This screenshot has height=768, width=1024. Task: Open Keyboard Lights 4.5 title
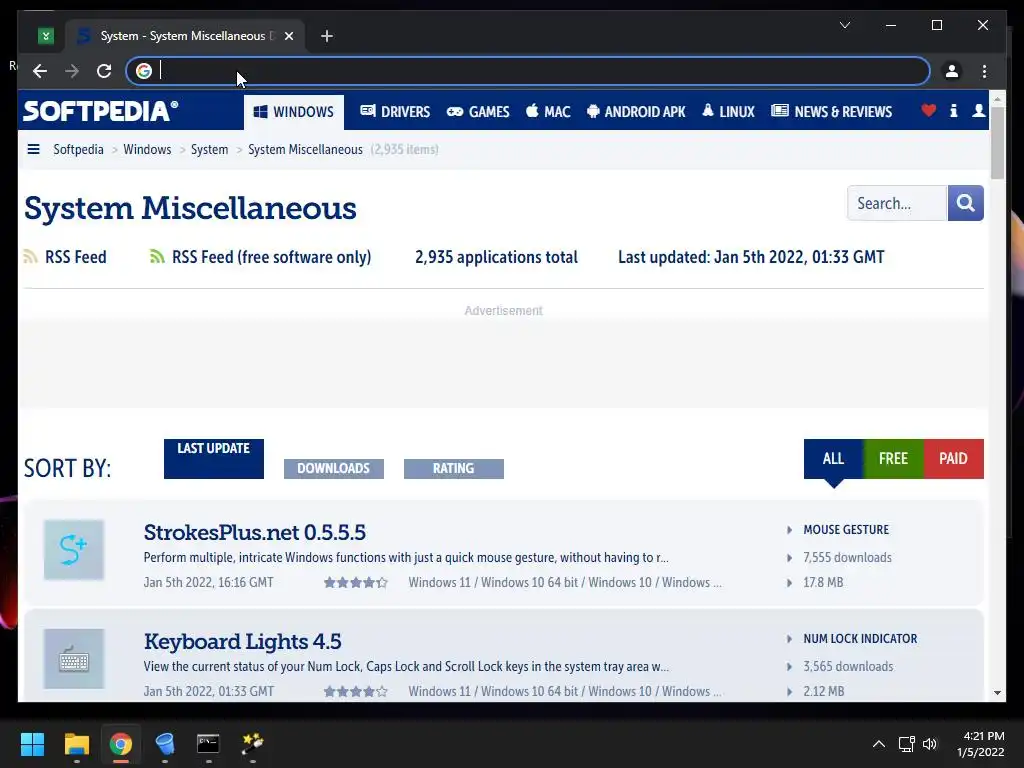click(242, 641)
